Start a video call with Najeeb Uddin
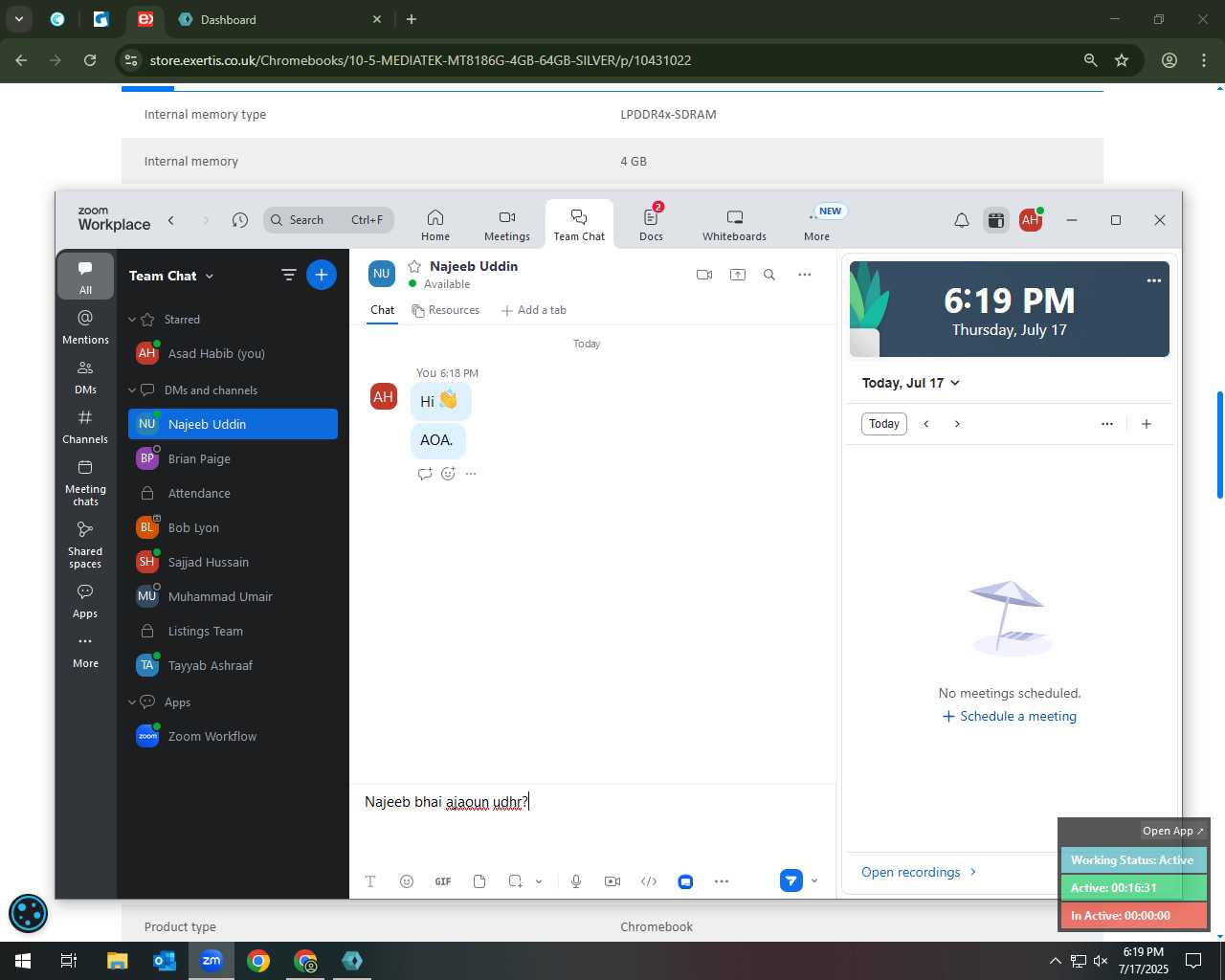The height and width of the screenshot is (980, 1225). tap(704, 275)
